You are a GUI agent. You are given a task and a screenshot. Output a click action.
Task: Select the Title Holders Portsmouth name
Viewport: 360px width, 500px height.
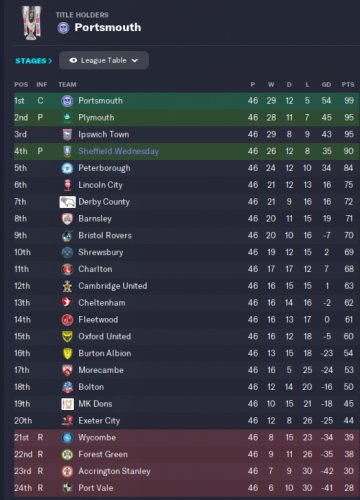pyautogui.click(x=108, y=27)
